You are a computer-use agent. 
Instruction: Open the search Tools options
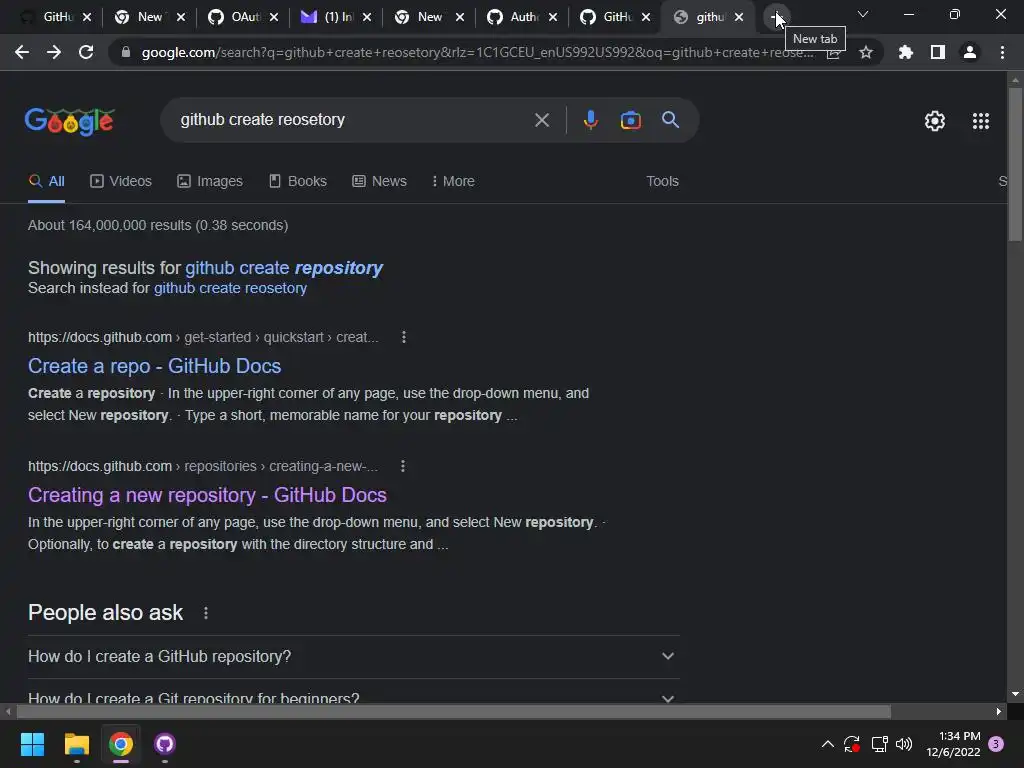coord(662,181)
